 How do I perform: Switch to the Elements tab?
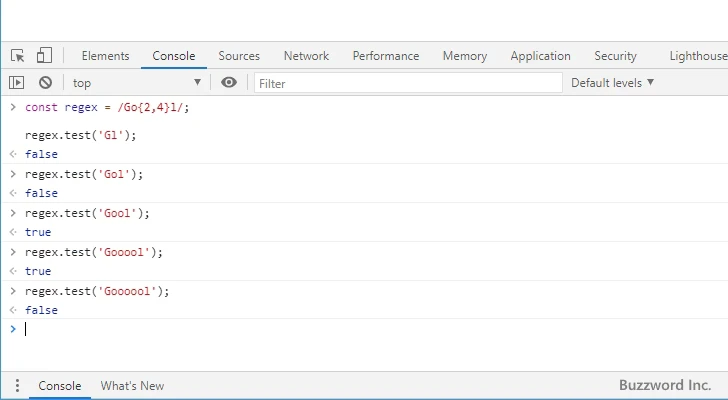coord(105,56)
